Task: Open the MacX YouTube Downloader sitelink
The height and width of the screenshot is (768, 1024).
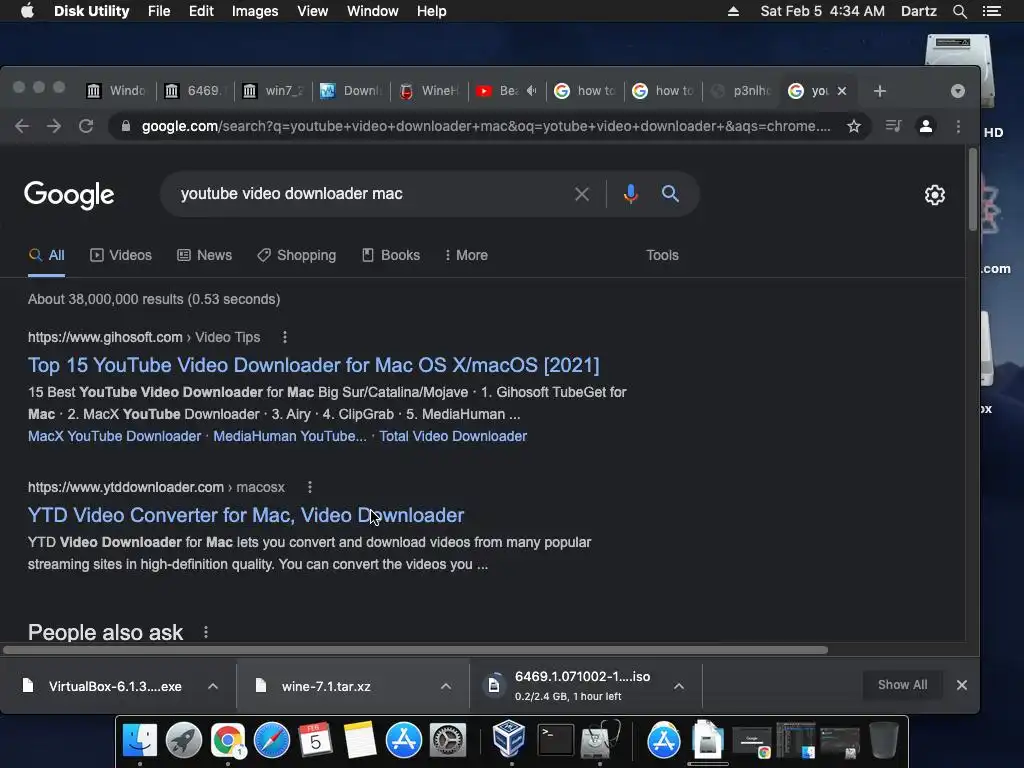Action: click(x=114, y=436)
